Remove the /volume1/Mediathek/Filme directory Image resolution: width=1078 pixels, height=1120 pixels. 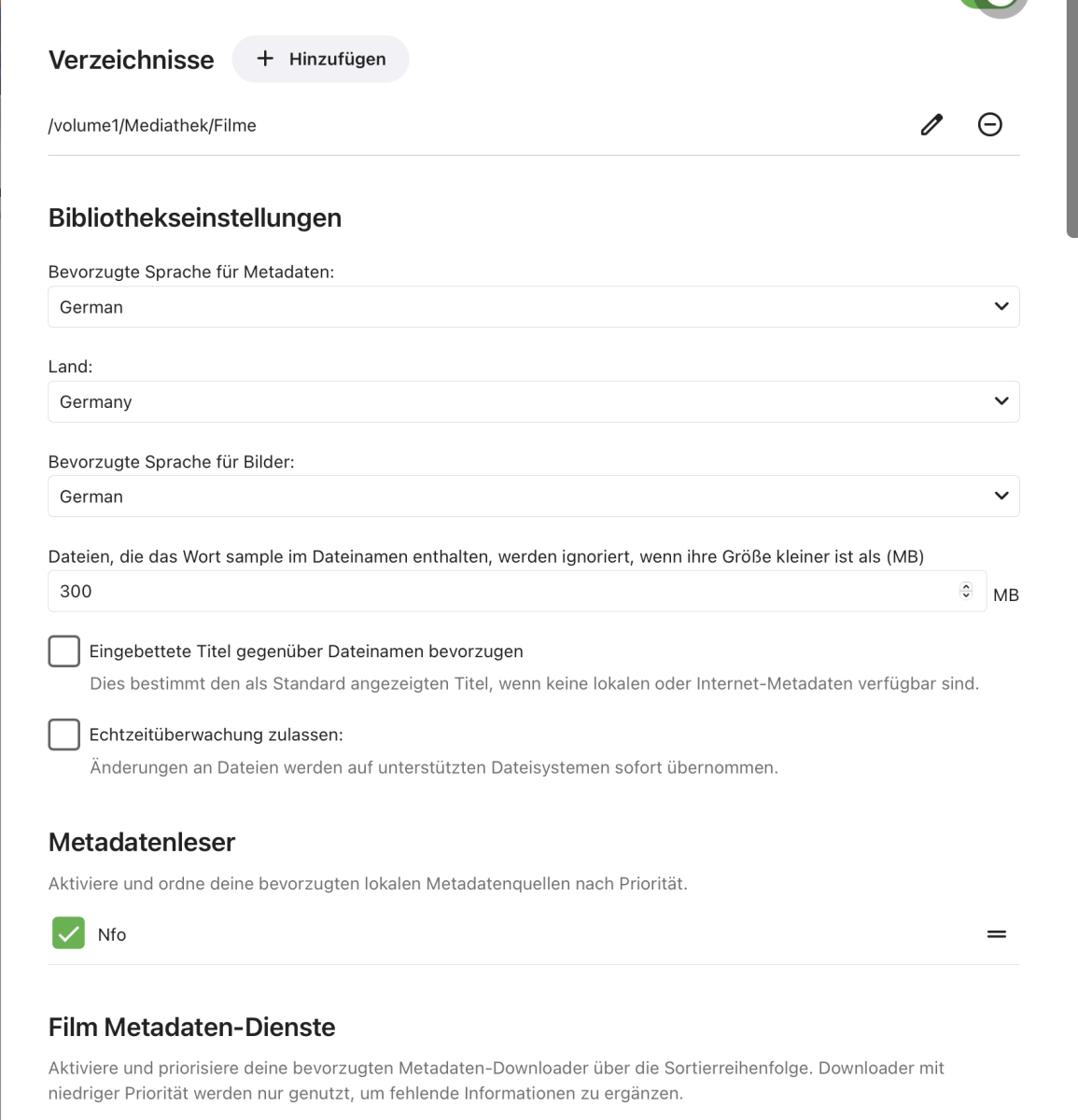[x=990, y=124]
